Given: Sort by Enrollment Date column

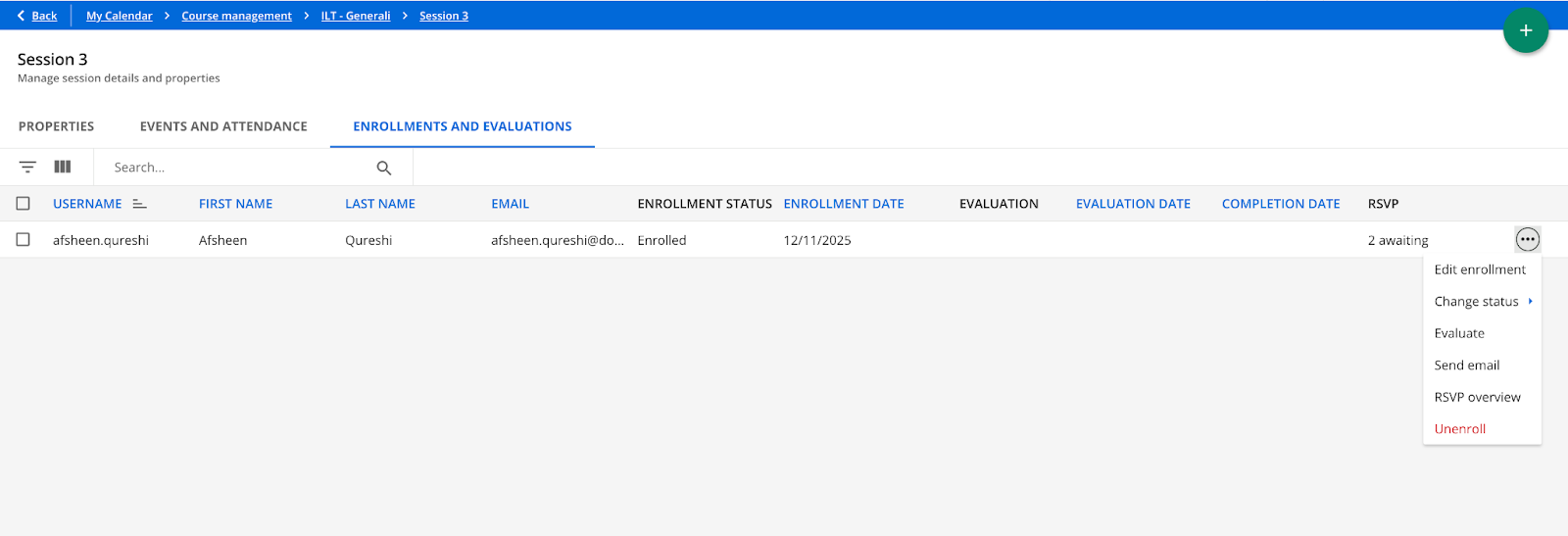Looking at the screenshot, I should coord(843,204).
